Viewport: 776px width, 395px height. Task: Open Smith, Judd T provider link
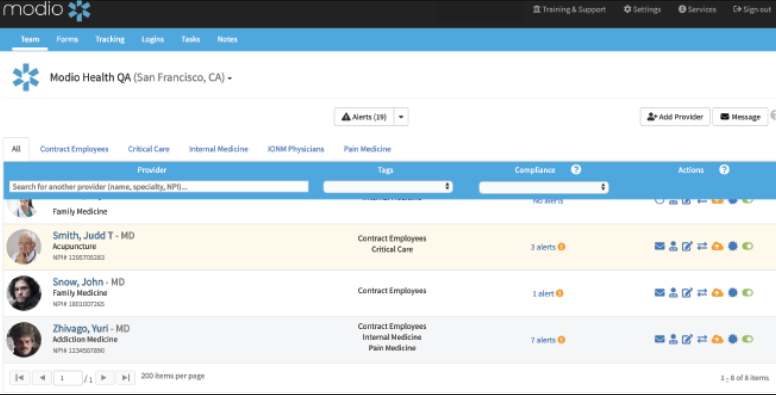[83, 235]
